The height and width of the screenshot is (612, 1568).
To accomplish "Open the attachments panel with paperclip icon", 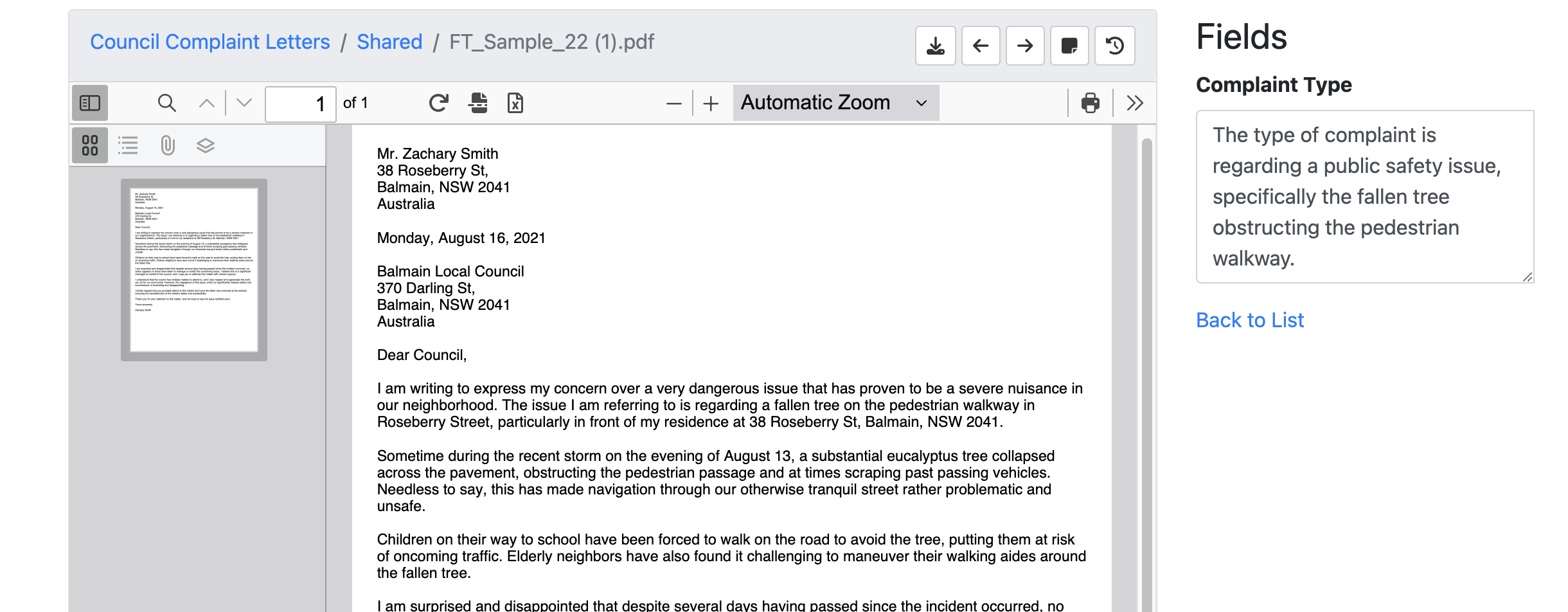I will [168, 145].
